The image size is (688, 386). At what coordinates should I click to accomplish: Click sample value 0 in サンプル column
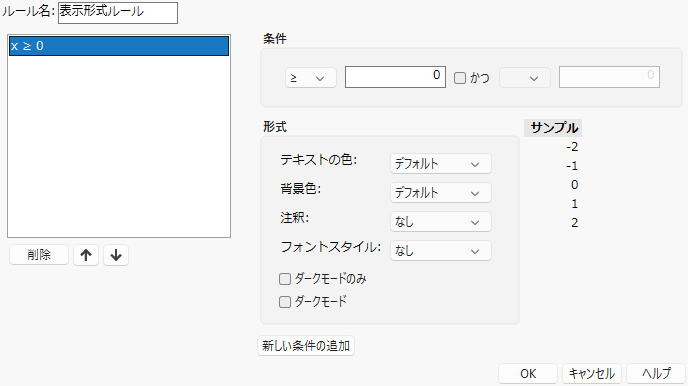574,185
